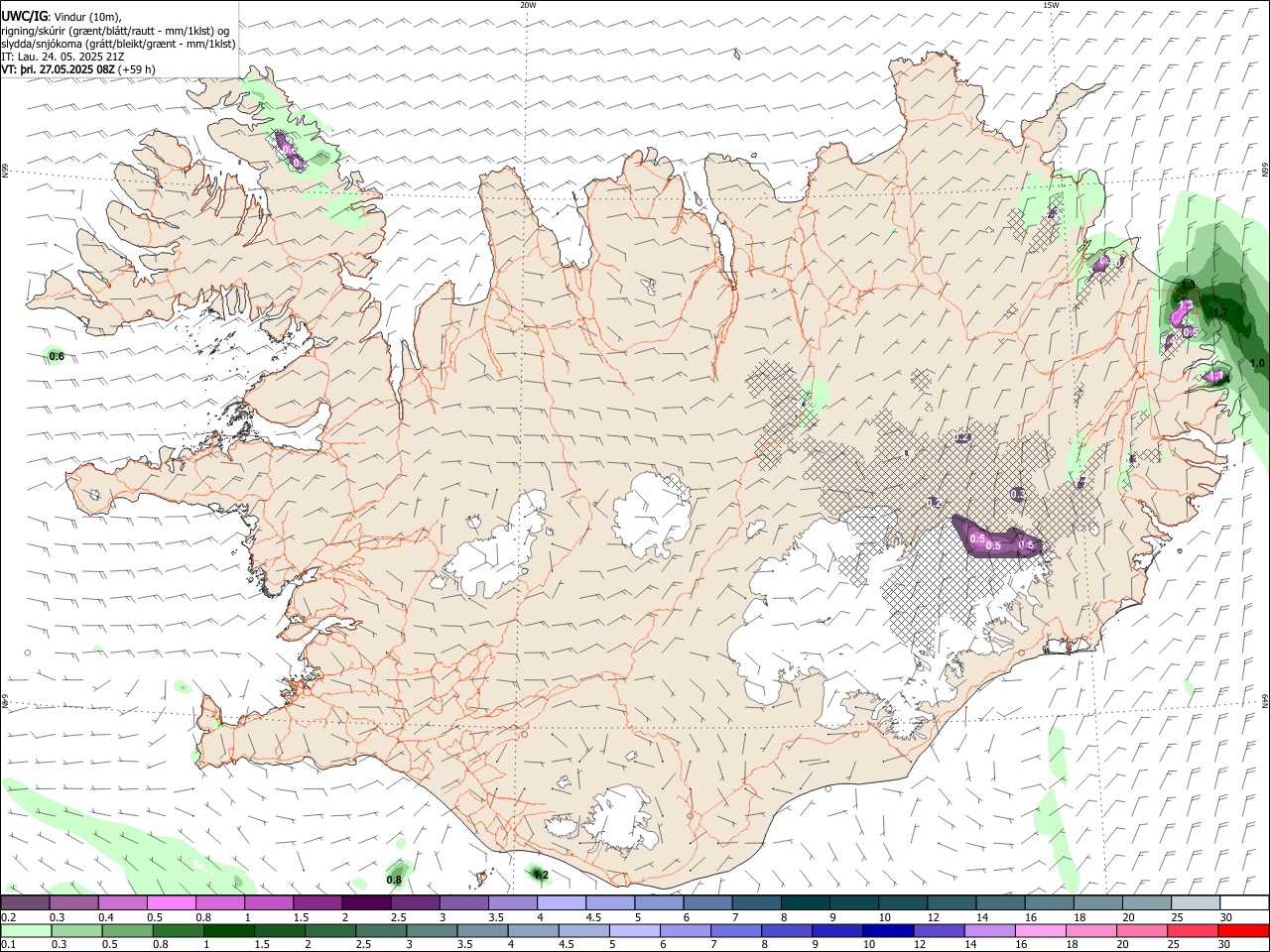Click the 1.2 precipitation value off south coast
This screenshot has height=952, width=1270.
click(541, 875)
